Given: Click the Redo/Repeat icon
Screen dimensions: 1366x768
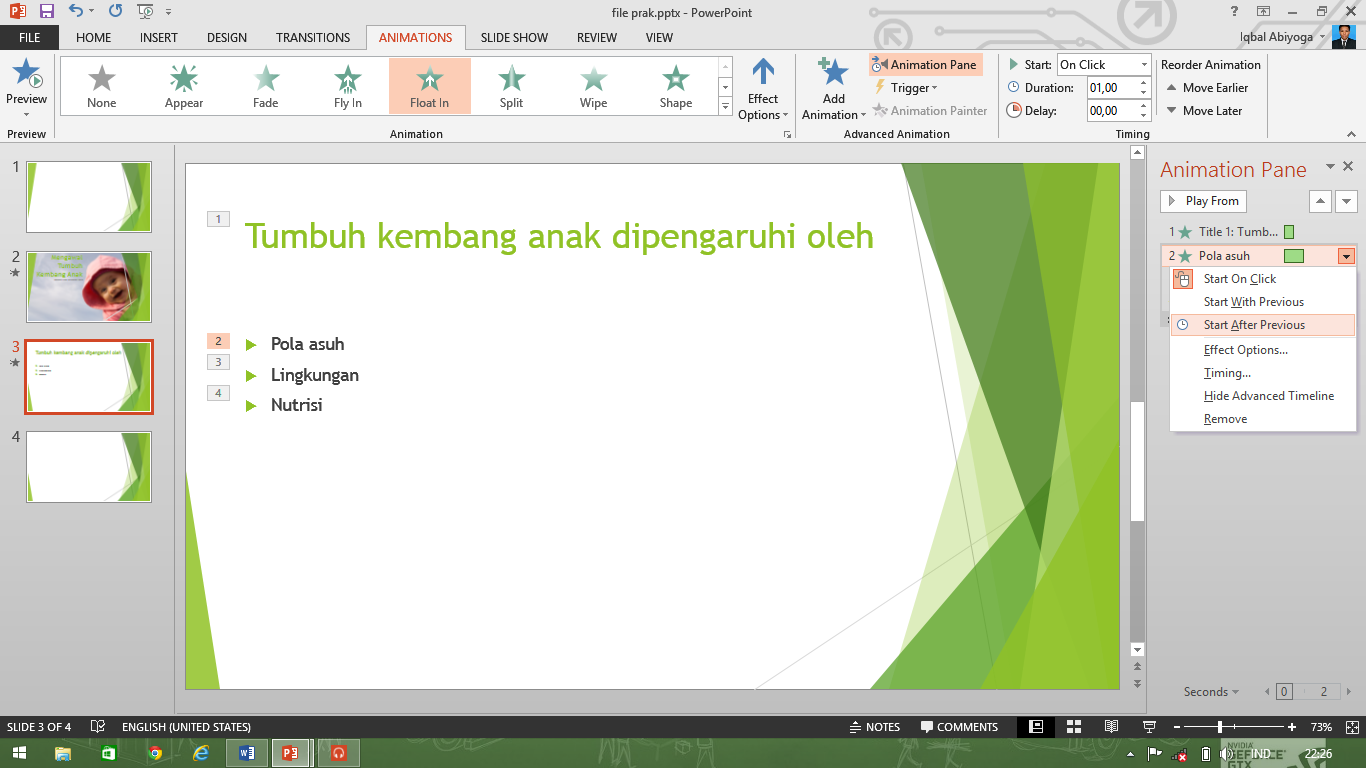Looking at the screenshot, I should pos(115,11).
